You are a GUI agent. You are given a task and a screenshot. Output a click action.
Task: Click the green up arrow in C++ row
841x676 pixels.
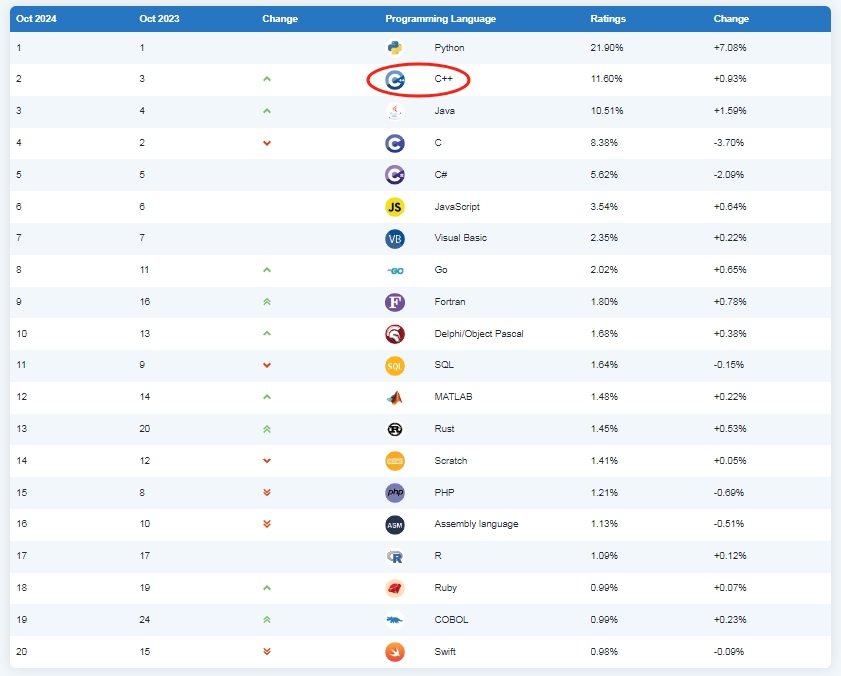coord(267,79)
